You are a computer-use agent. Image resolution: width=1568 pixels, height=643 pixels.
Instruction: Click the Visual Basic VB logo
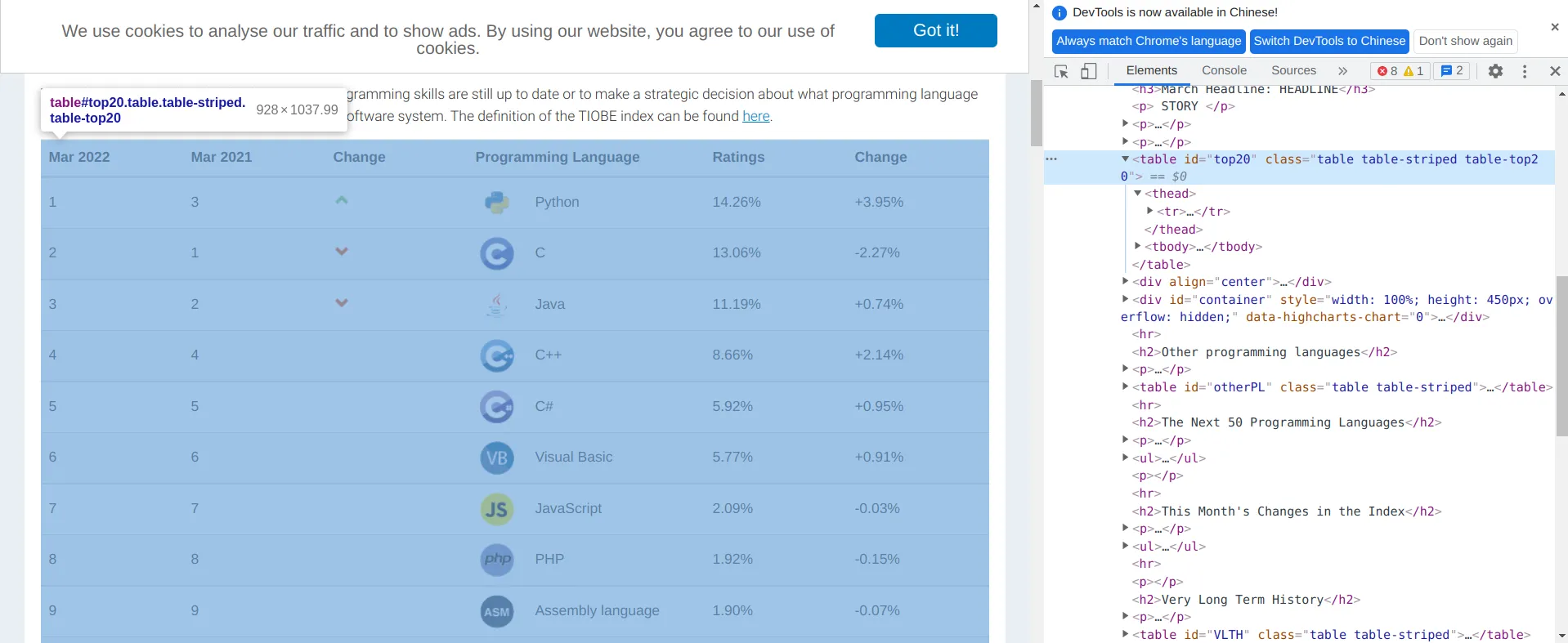(496, 458)
